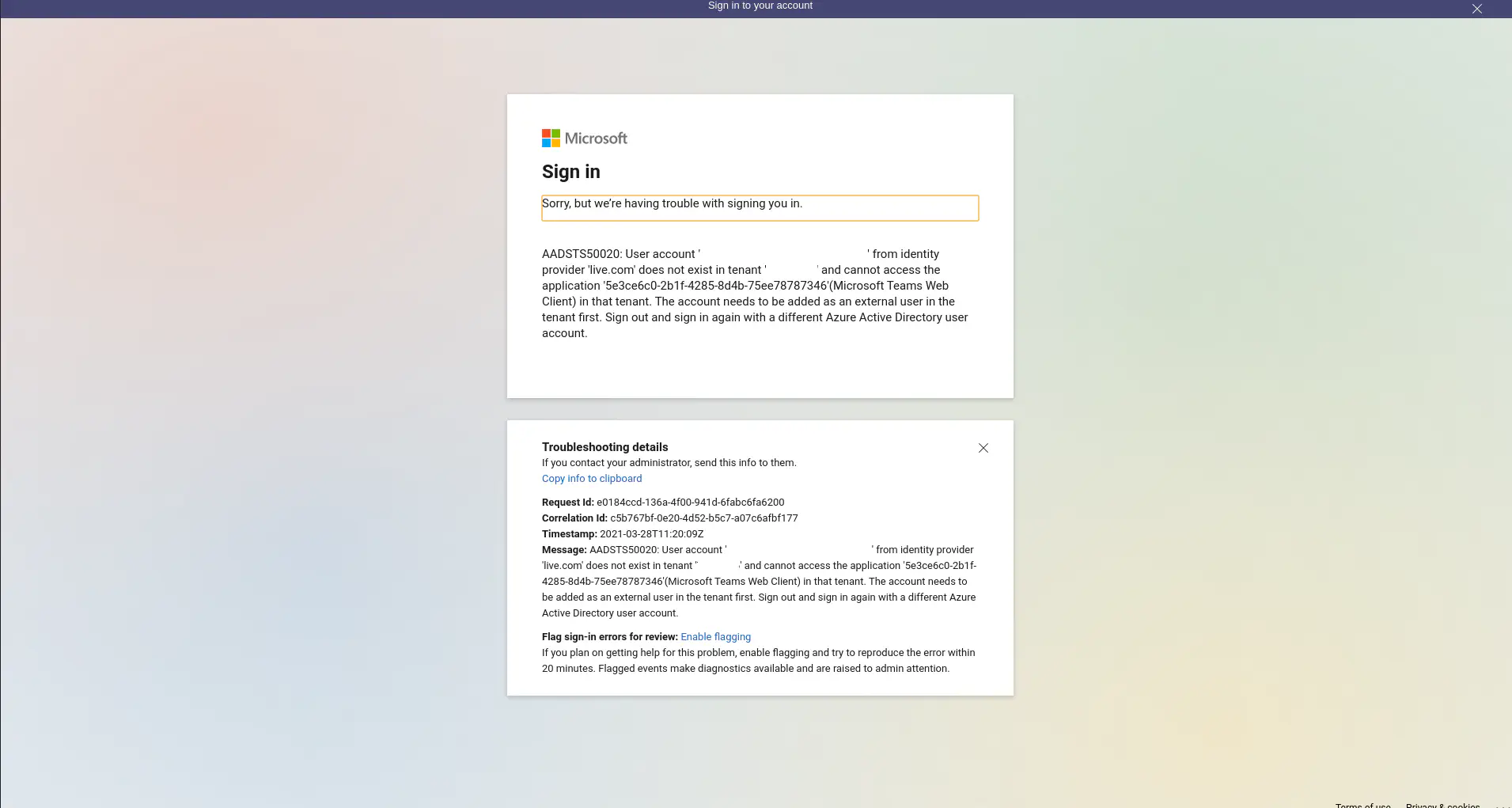Select the Sign in heading
This screenshot has height=808, width=1512.
point(570,172)
